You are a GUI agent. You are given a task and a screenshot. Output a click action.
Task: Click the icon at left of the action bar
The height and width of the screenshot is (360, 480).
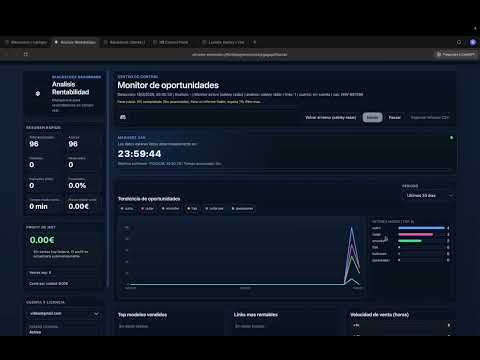click(x=123, y=117)
